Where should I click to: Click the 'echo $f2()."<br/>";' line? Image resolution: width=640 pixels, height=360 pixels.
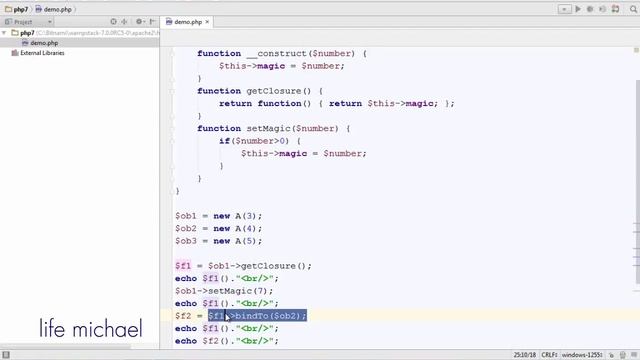coord(227,341)
